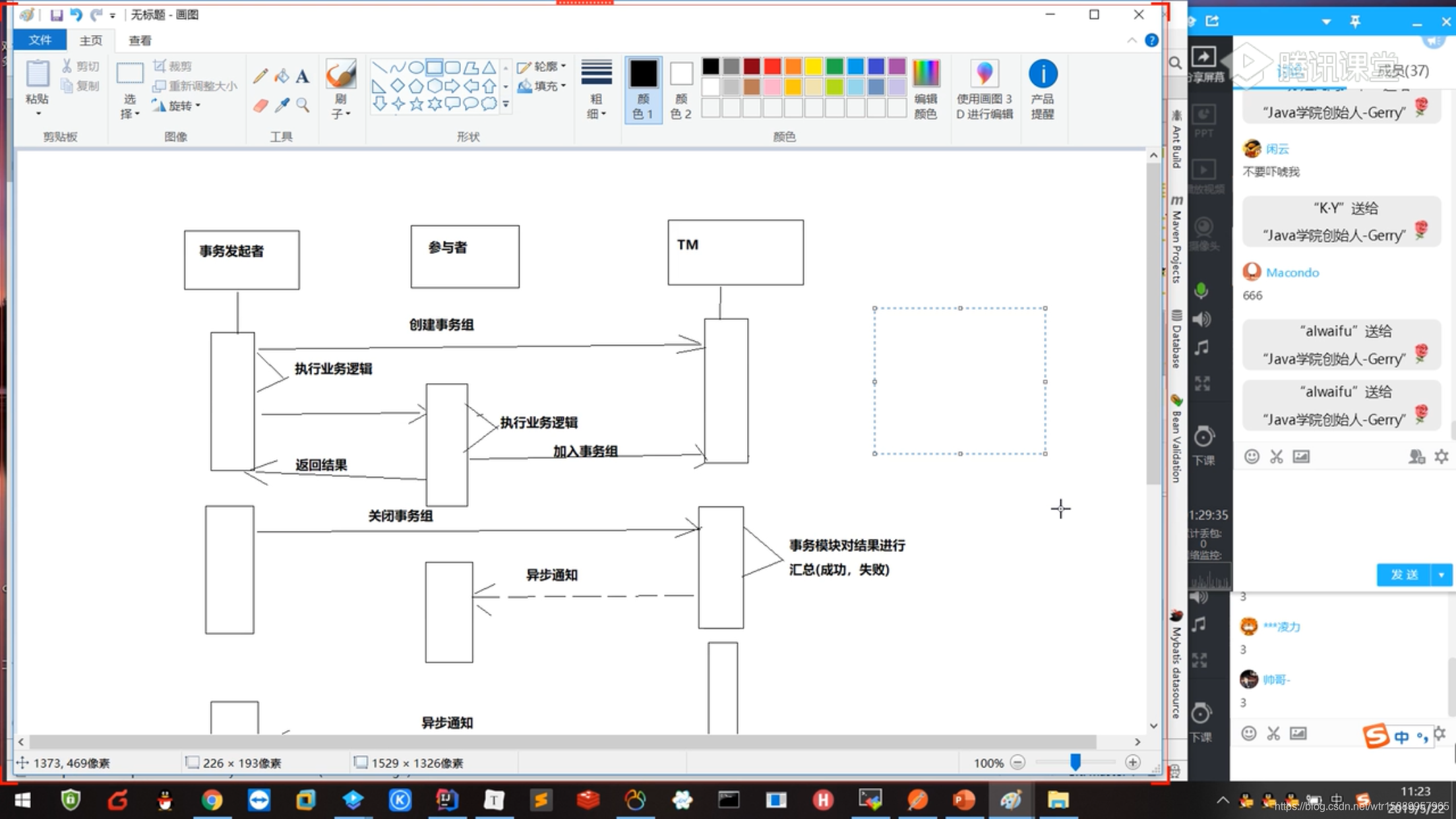This screenshot has width=1456, height=819.
Task: Click upper 下课 (End class) button in sidebar
Action: click(1204, 446)
